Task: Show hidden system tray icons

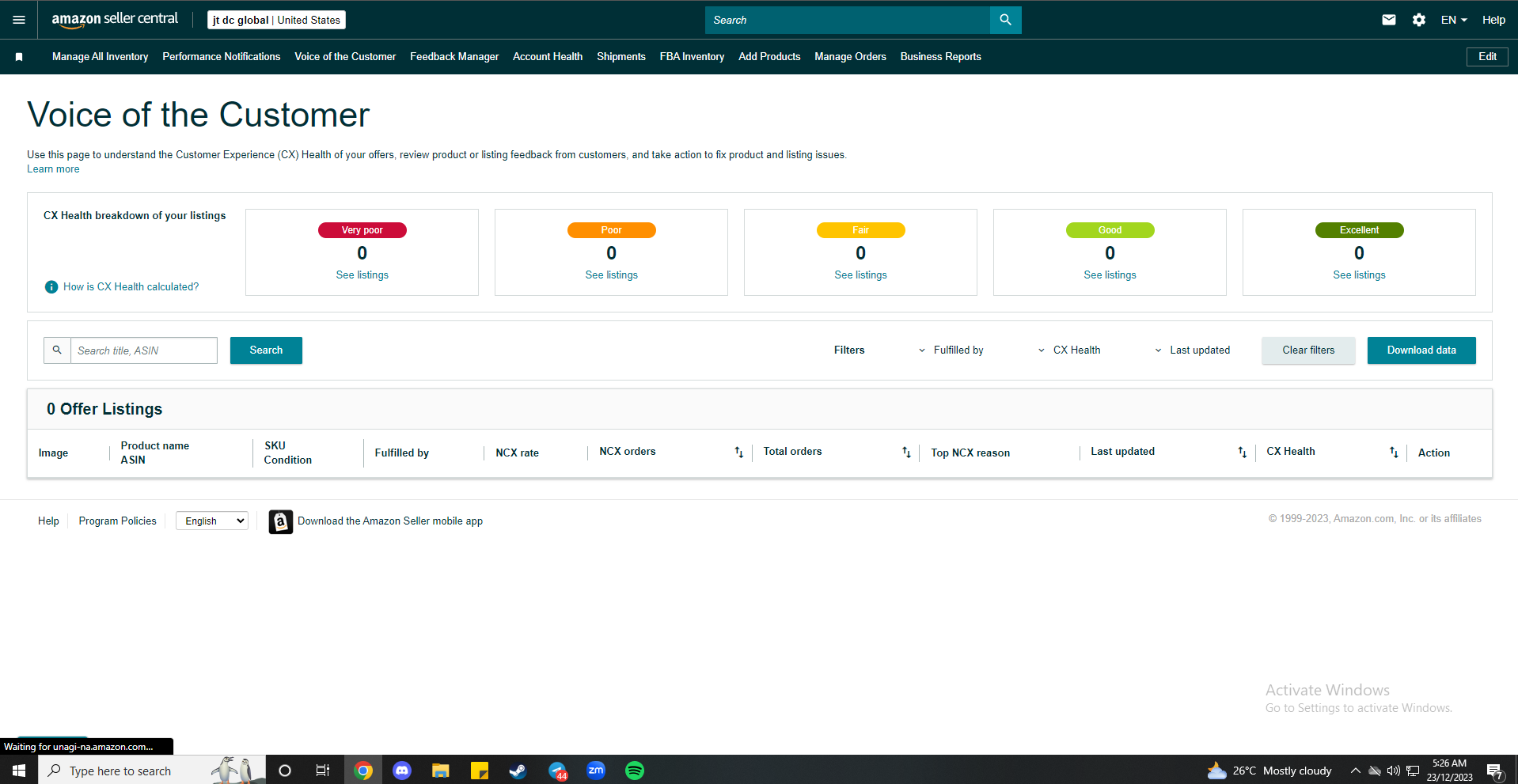Action: pos(1356,771)
